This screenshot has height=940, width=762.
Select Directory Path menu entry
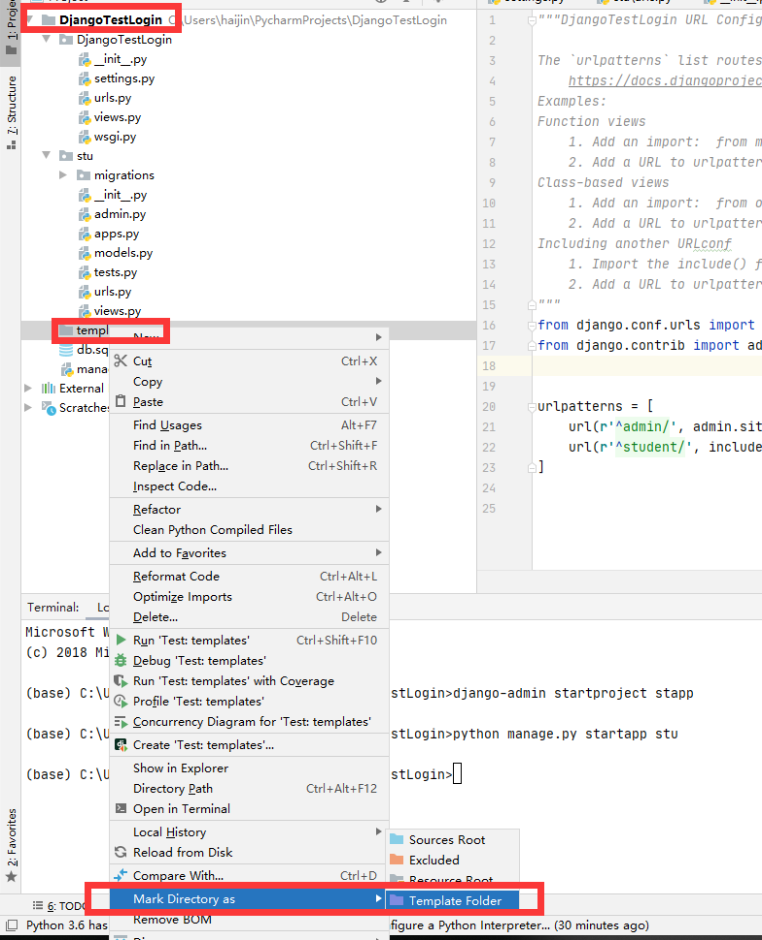point(249,788)
